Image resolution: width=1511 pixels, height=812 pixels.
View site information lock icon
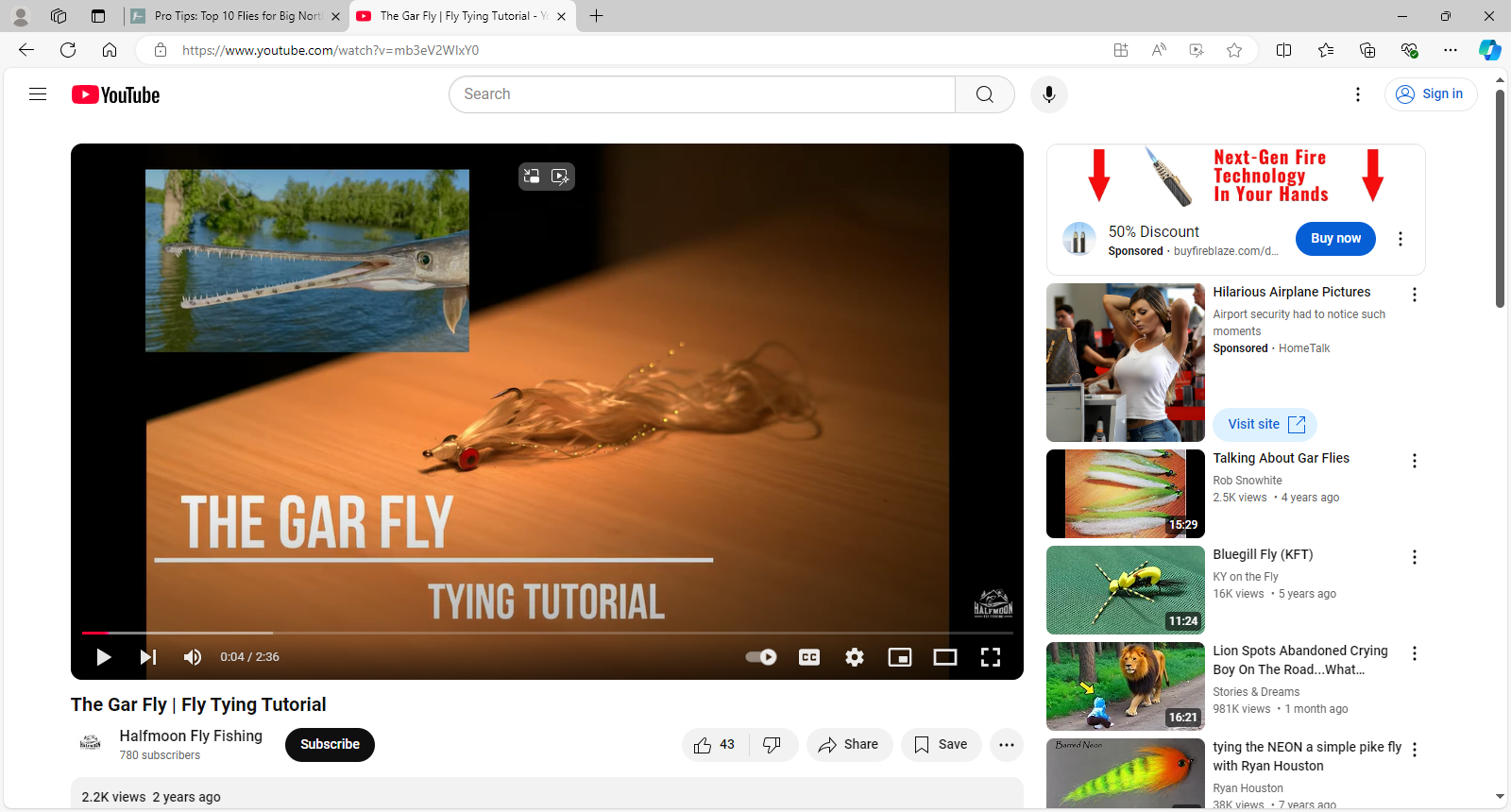(x=161, y=50)
